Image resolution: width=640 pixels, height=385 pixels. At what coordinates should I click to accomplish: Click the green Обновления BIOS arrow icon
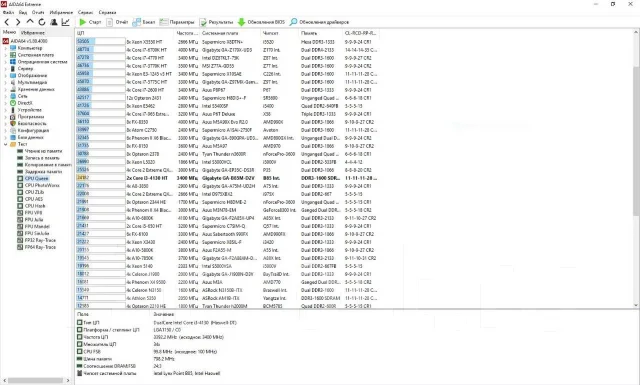point(241,22)
